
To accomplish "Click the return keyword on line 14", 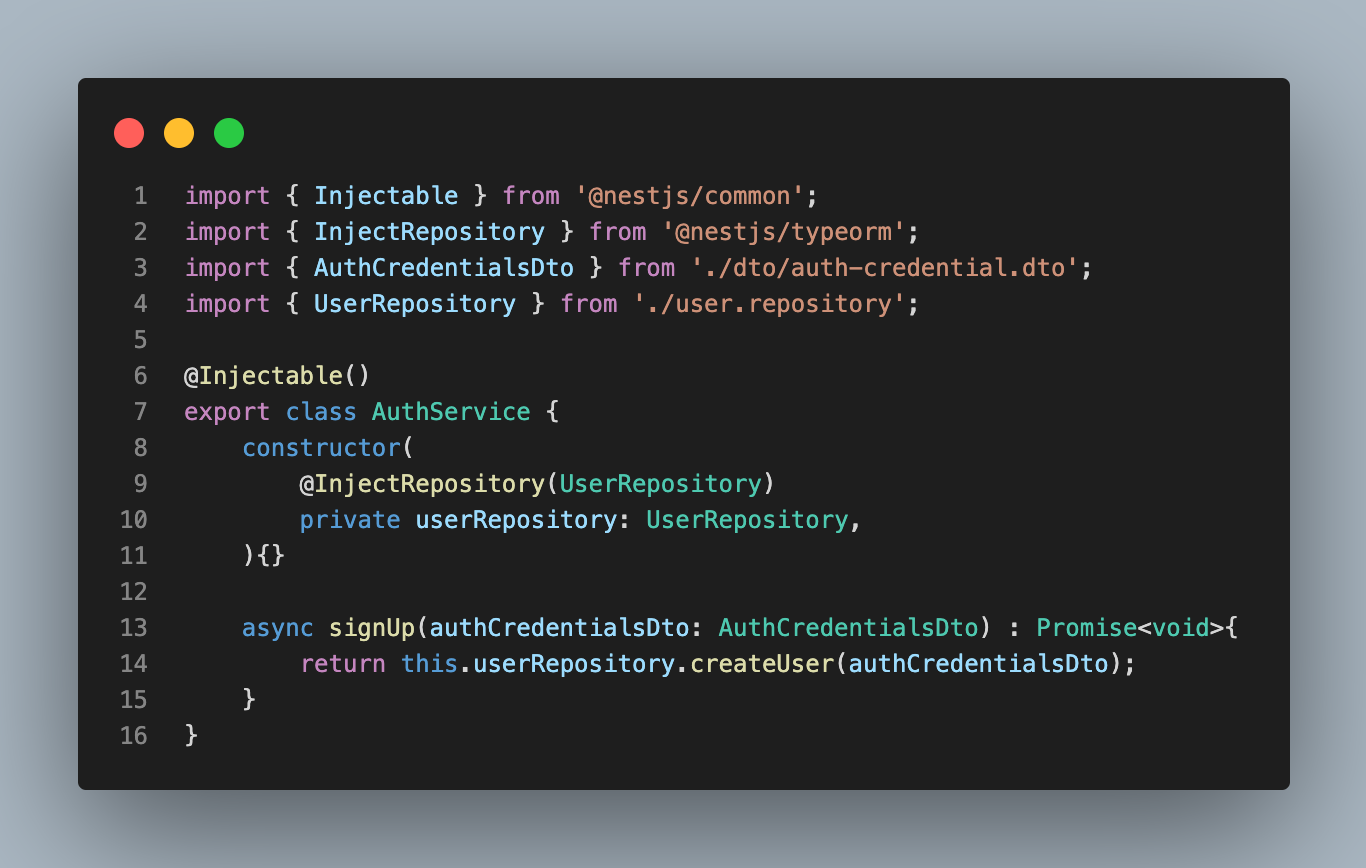I will (343, 664).
